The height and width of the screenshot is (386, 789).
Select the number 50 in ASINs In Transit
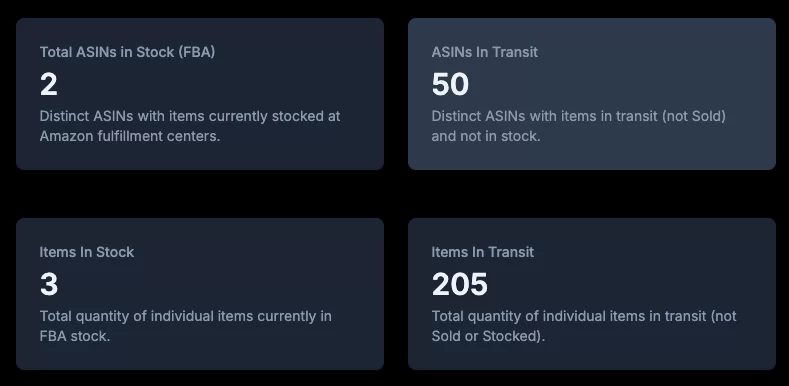coord(450,85)
